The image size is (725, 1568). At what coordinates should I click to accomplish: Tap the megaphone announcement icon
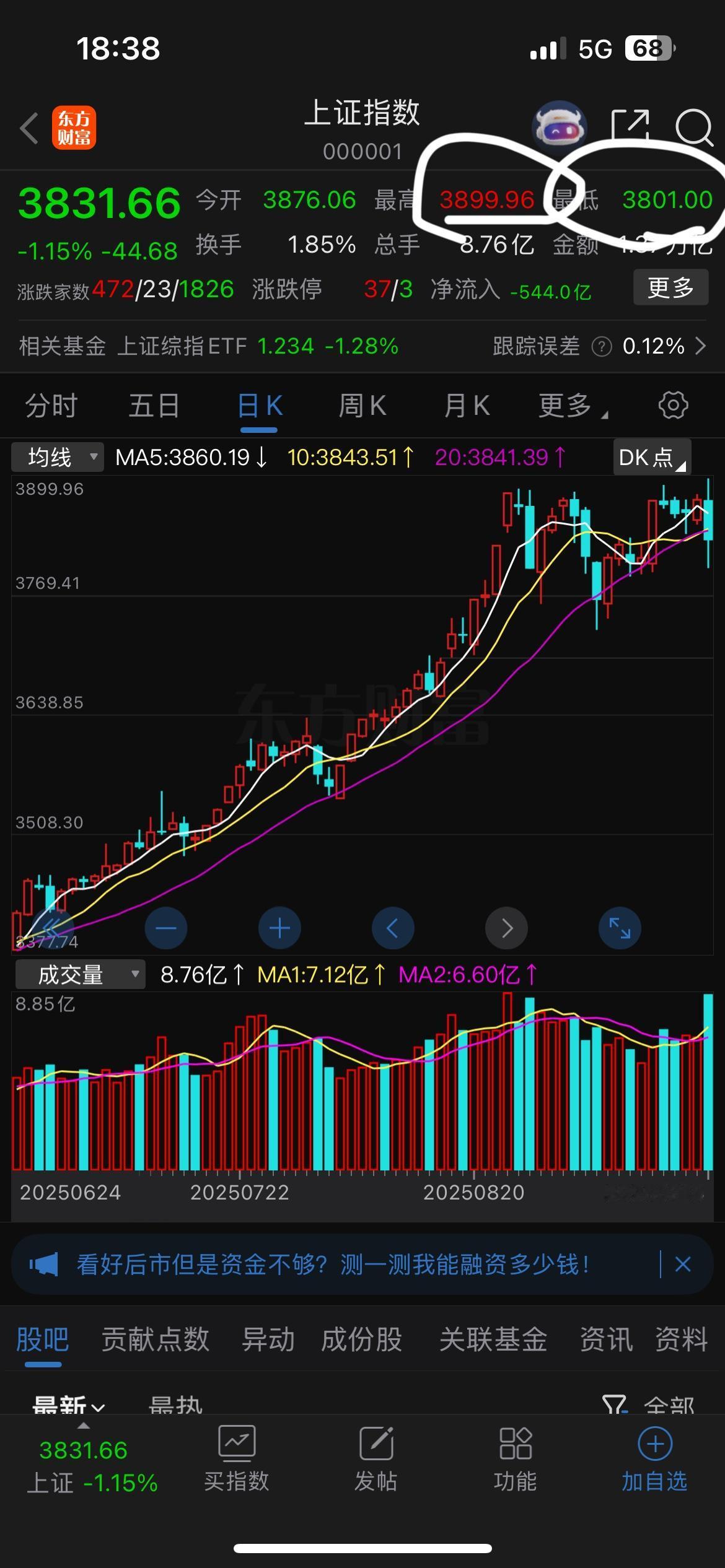coord(44,1265)
